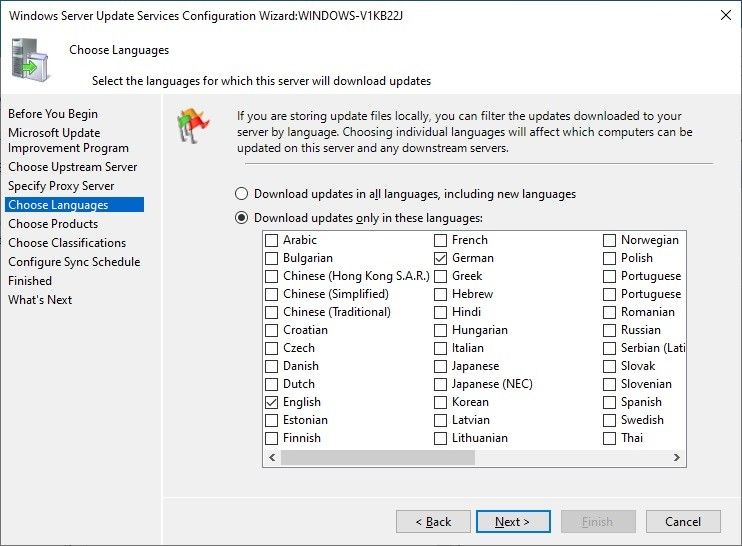Screen dimensions: 742x546
Task: Enable Finnish language updates
Action: 272,438
